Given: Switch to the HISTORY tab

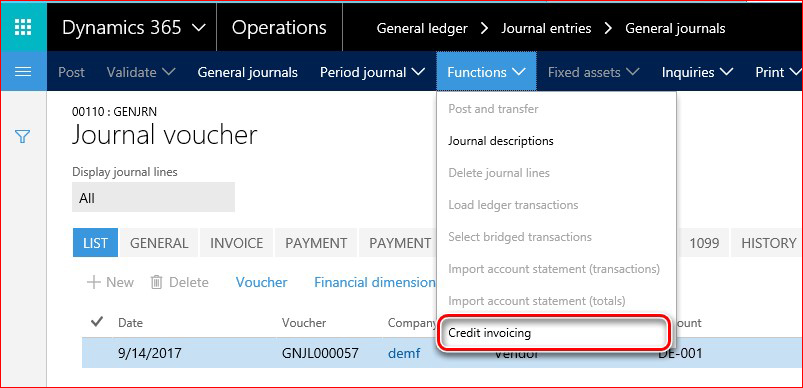Looking at the screenshot, I should tap(768, 243).
